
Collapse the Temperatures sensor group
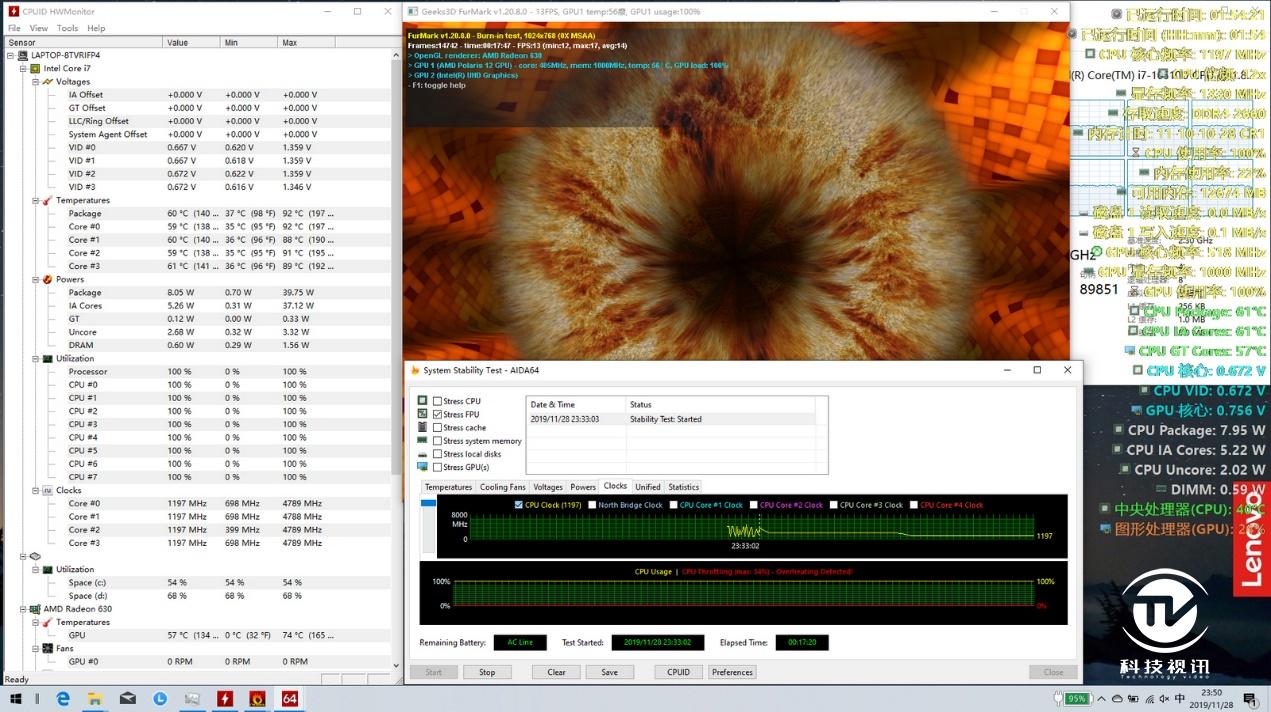coord(36,200)
